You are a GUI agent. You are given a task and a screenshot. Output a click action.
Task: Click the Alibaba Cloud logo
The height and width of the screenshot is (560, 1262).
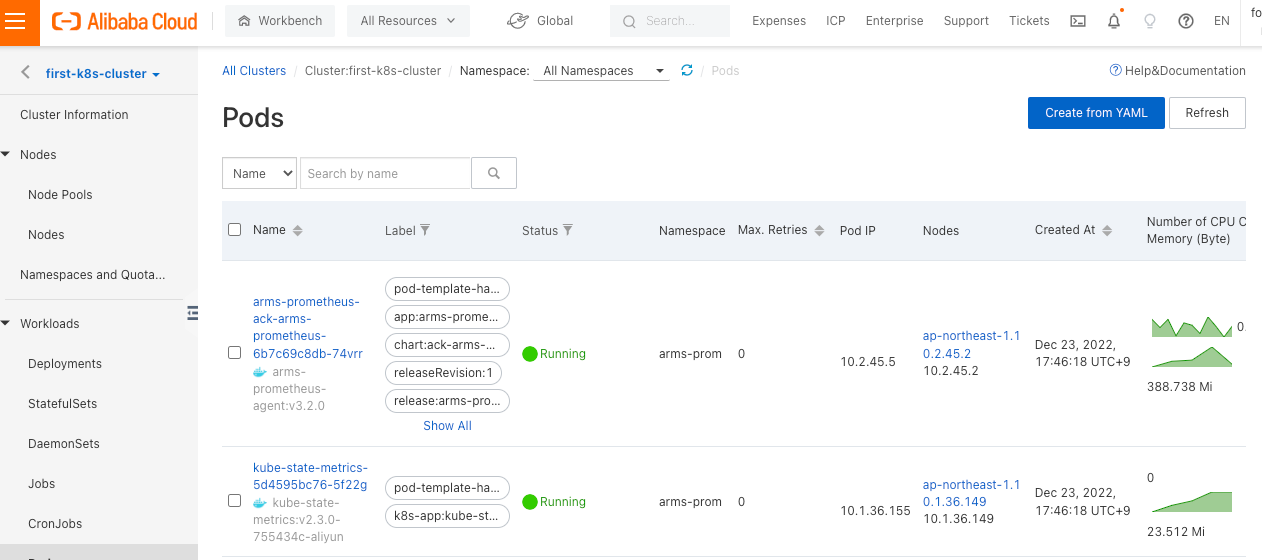125,21
